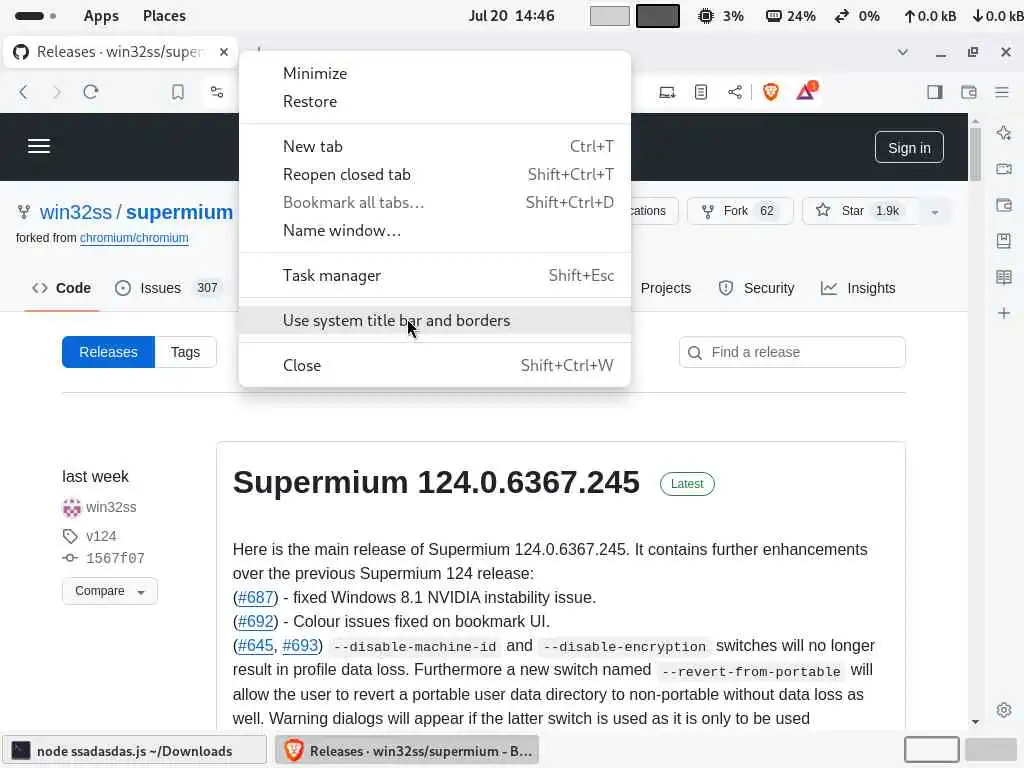Choose Close from the context menu
Image resolution: width=1024 pixels, height=768 pixels.
pyautogui.click(x=435, y=365)
